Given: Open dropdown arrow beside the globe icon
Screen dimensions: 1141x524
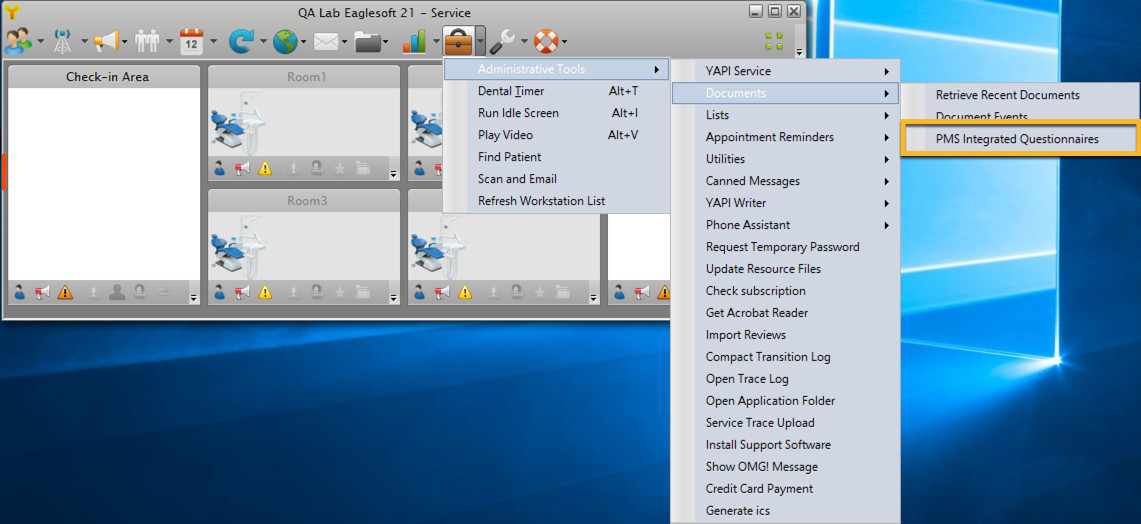Looking at the screenshot, I should tap(303, 41).
